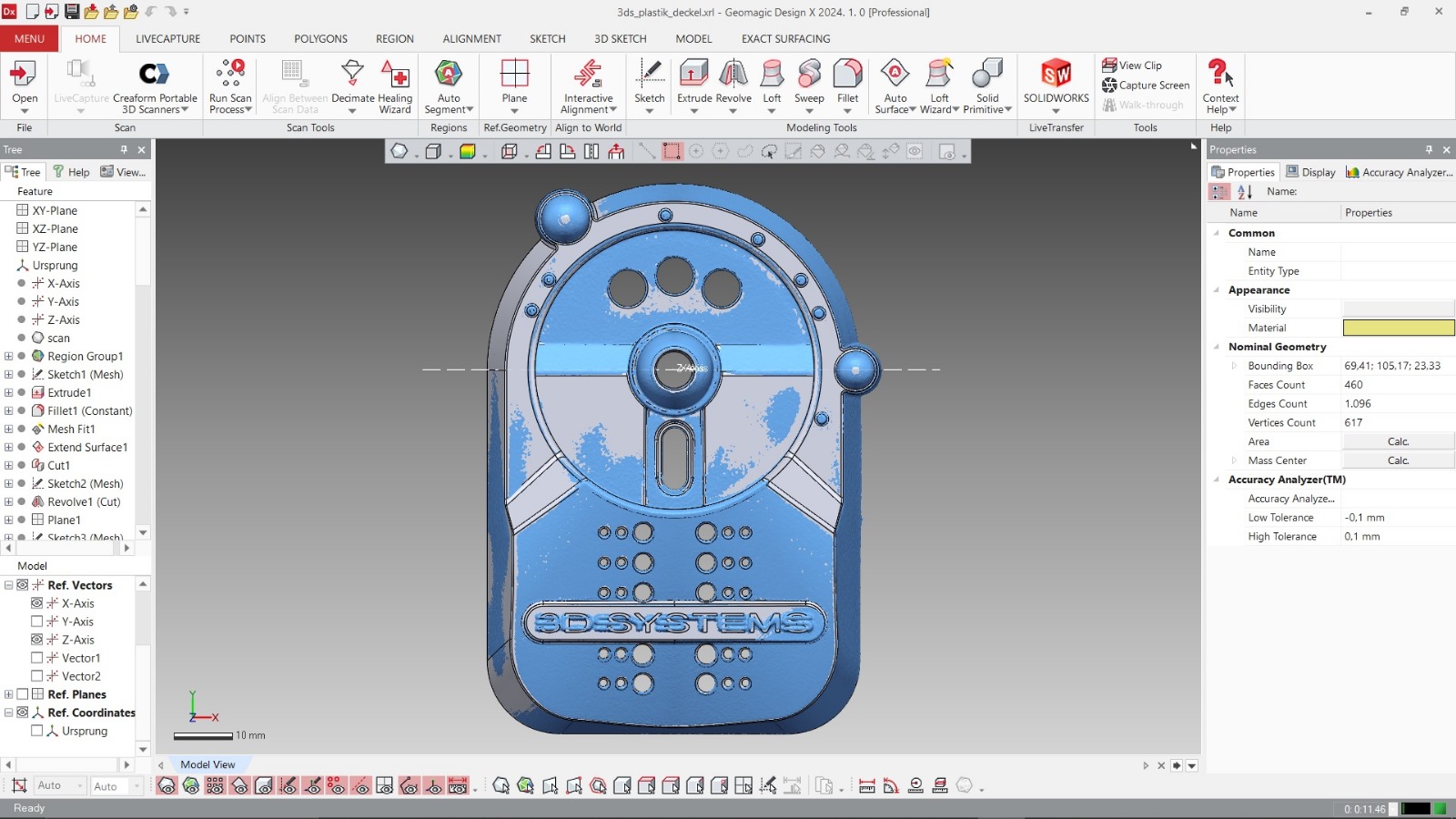Click the Save icon in quick access toolbar
This screenshot has height=819, width=1456.
coord(72,12)
